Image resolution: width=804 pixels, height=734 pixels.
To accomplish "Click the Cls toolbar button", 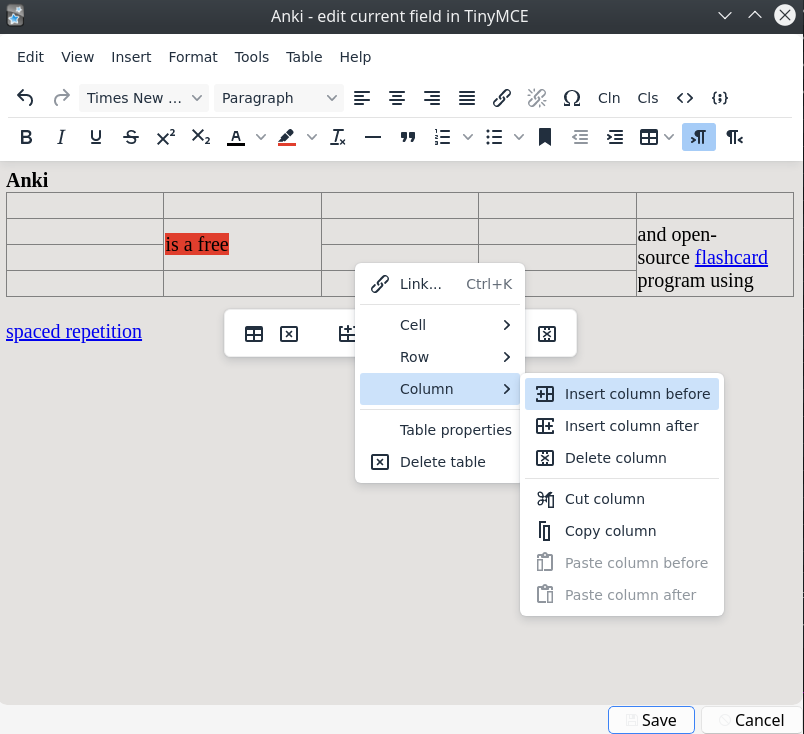I will [648, 97].
